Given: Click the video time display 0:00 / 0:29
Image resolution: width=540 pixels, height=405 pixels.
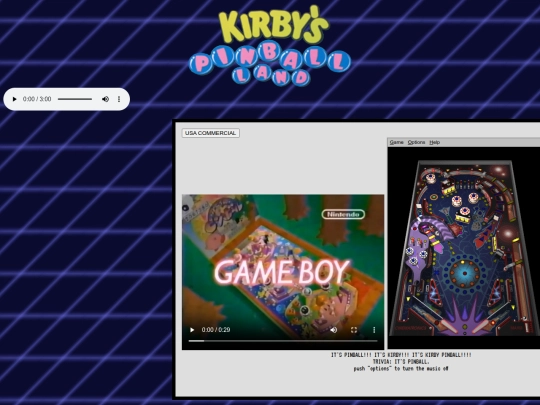Looking at the screenshot, I should (216, 330).
